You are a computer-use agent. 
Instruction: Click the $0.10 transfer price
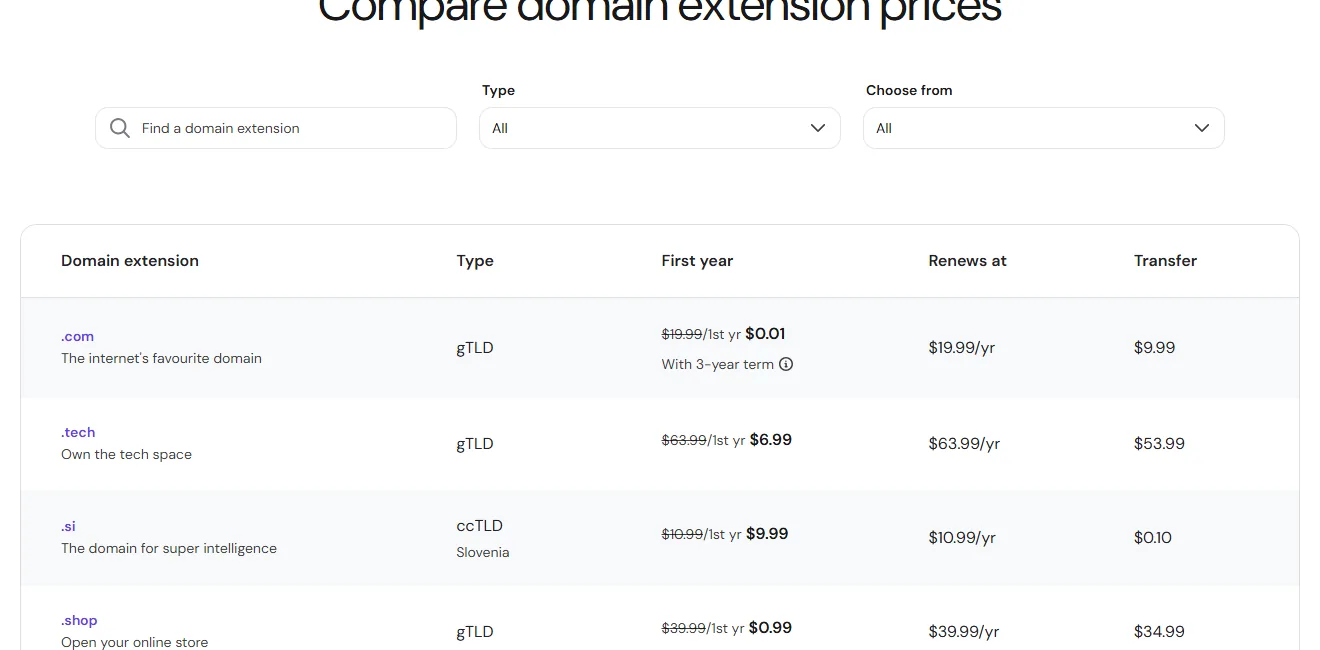pyautogui.click(x=1153, y=538)
